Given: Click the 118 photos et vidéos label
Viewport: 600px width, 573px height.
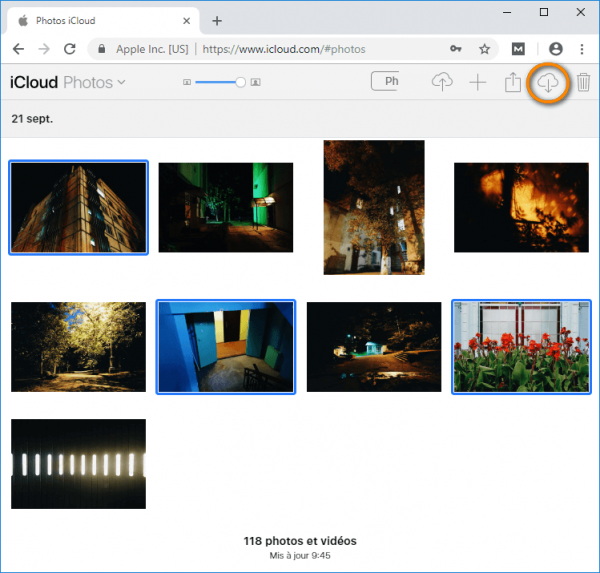Looking at the screenshot, I should 300,541.
